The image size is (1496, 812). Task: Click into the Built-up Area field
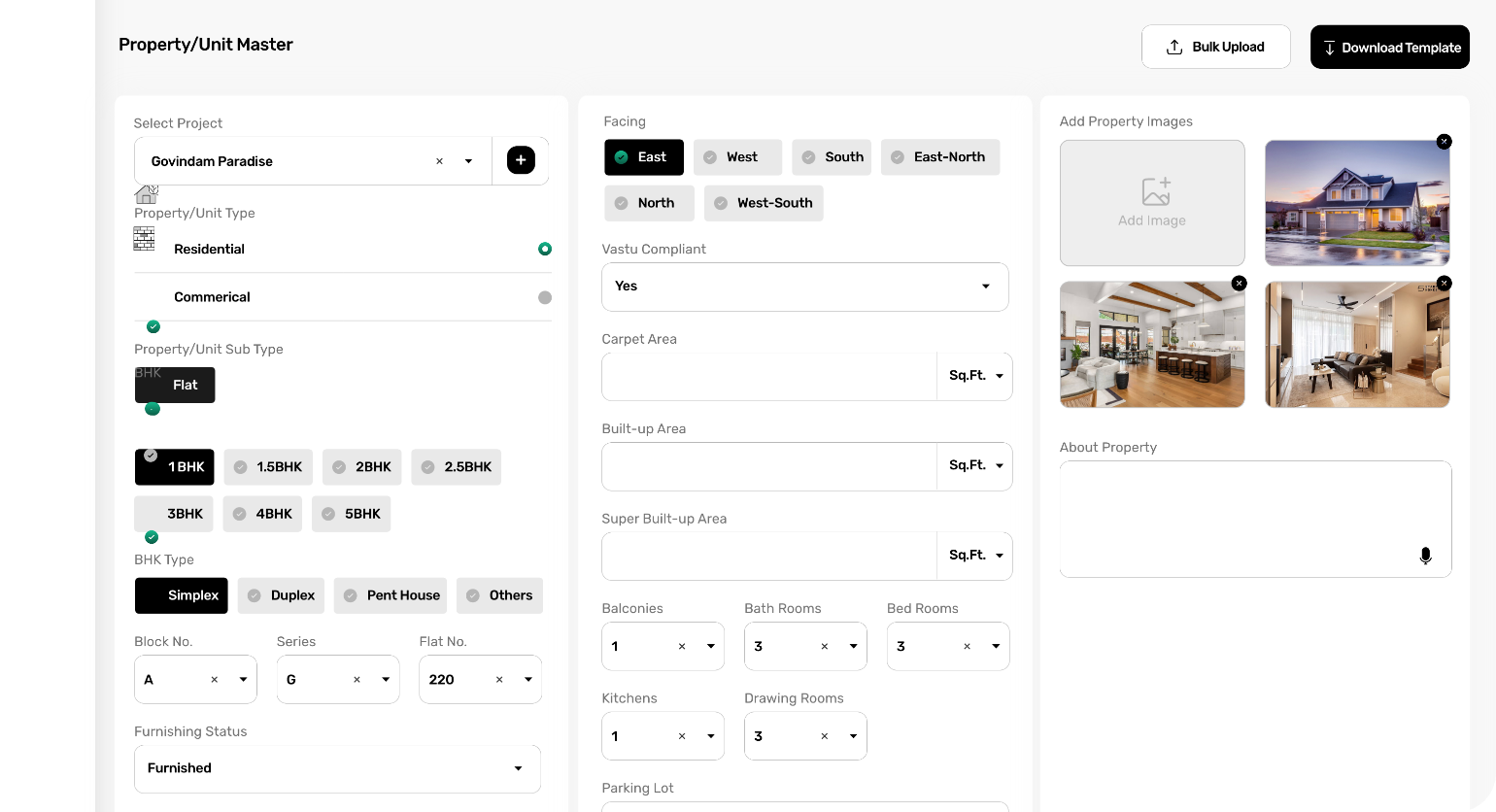[769, 466]
